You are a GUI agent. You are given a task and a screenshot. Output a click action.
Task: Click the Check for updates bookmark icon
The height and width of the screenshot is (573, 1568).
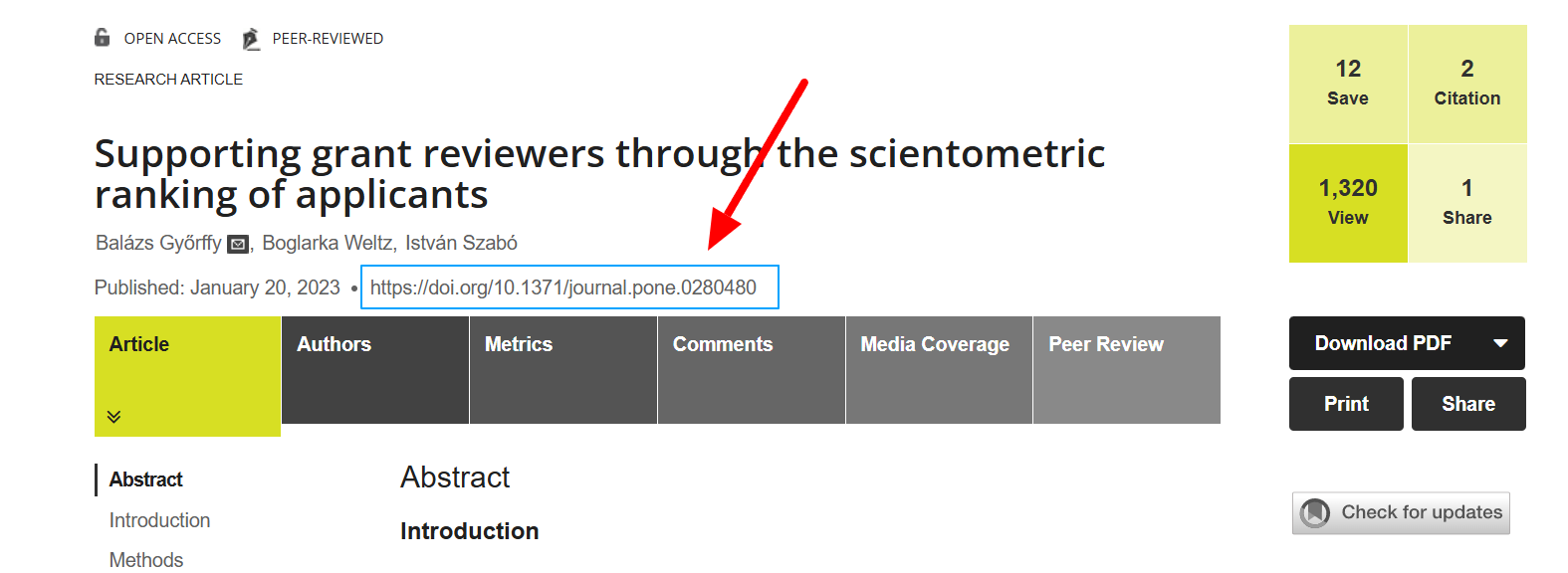click(x=1315, y=513)
